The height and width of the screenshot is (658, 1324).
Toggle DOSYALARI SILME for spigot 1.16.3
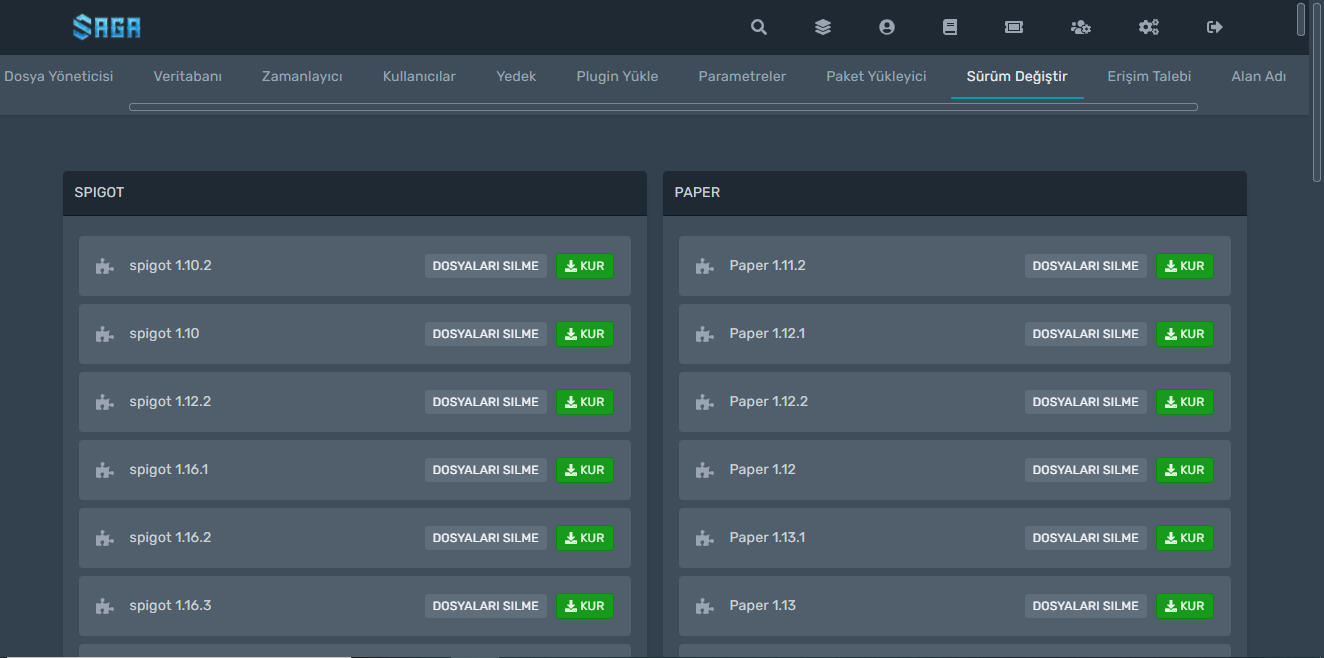[x=486, y=606]
